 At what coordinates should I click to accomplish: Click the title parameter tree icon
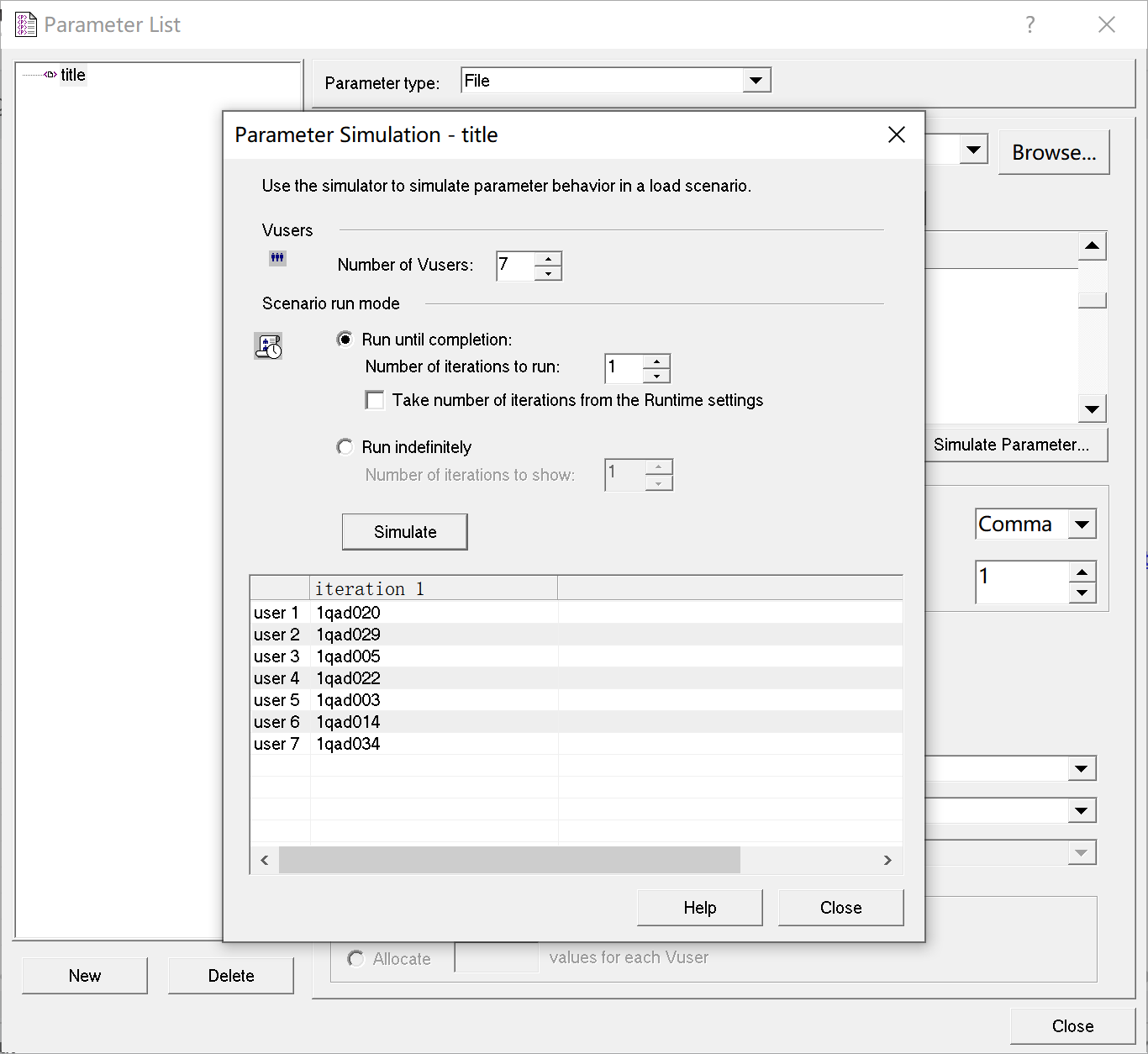[x=50, y=75]
